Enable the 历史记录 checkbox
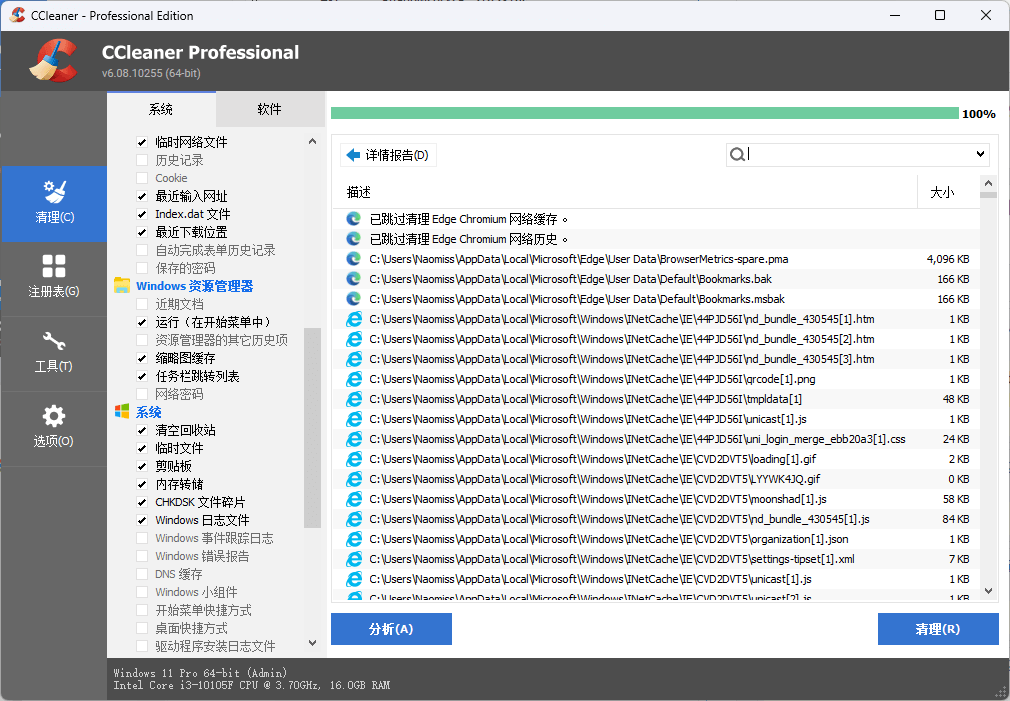The image size is (1010, 701). click(142, 159)
